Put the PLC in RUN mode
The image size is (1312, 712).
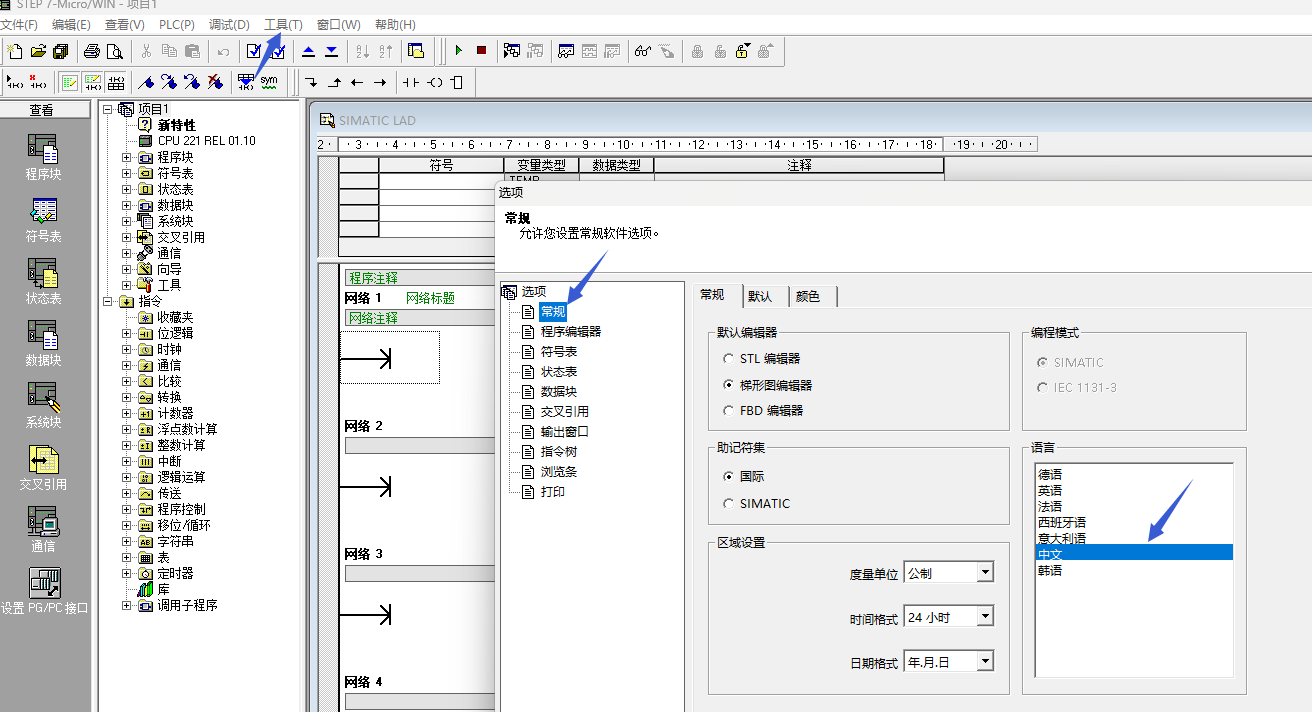click(459, 51)
